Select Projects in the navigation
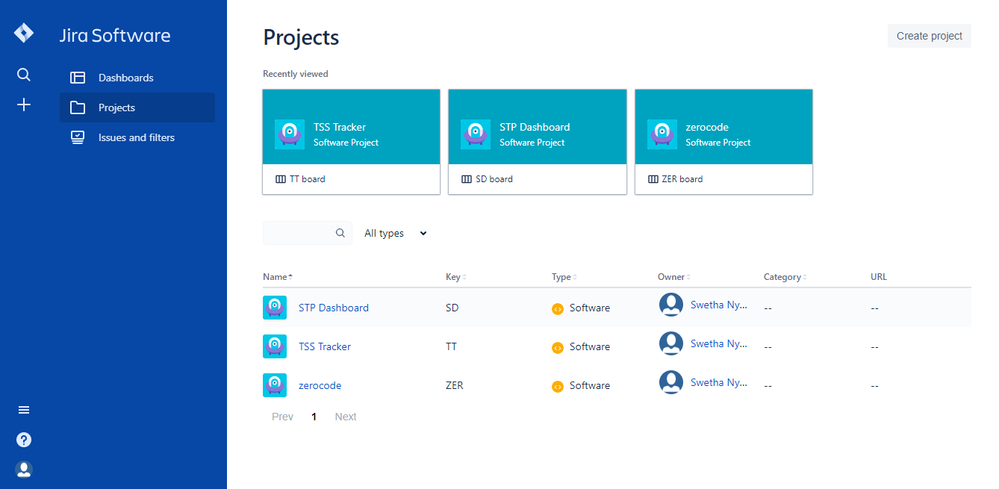This screenshot has width=999, height=489. tap(137, 108)
